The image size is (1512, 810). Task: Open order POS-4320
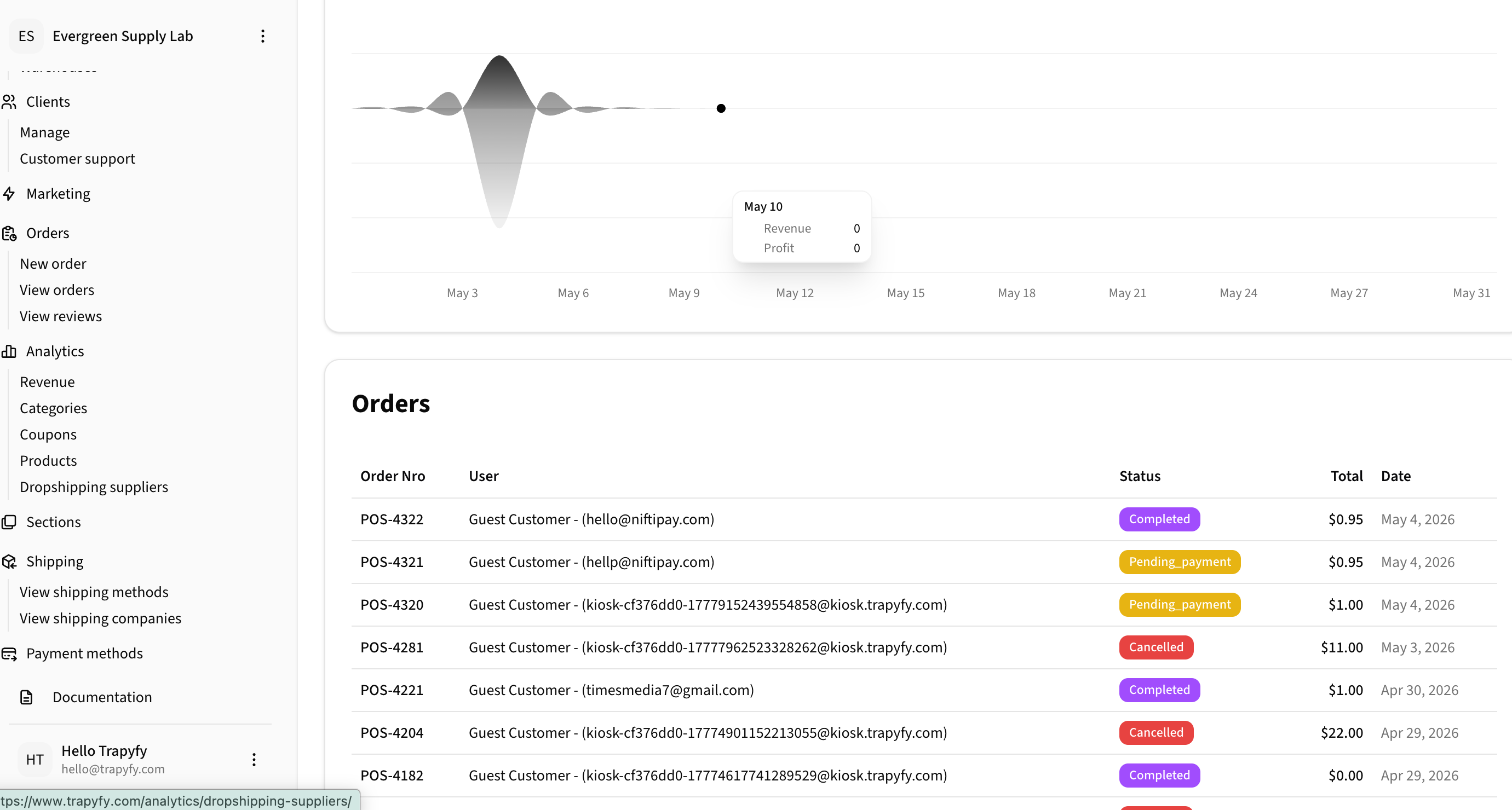pos(392,605)
